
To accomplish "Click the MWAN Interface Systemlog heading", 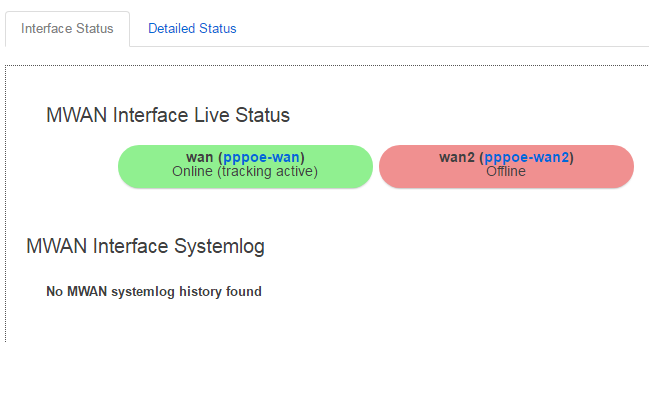I will coord(145,246).
